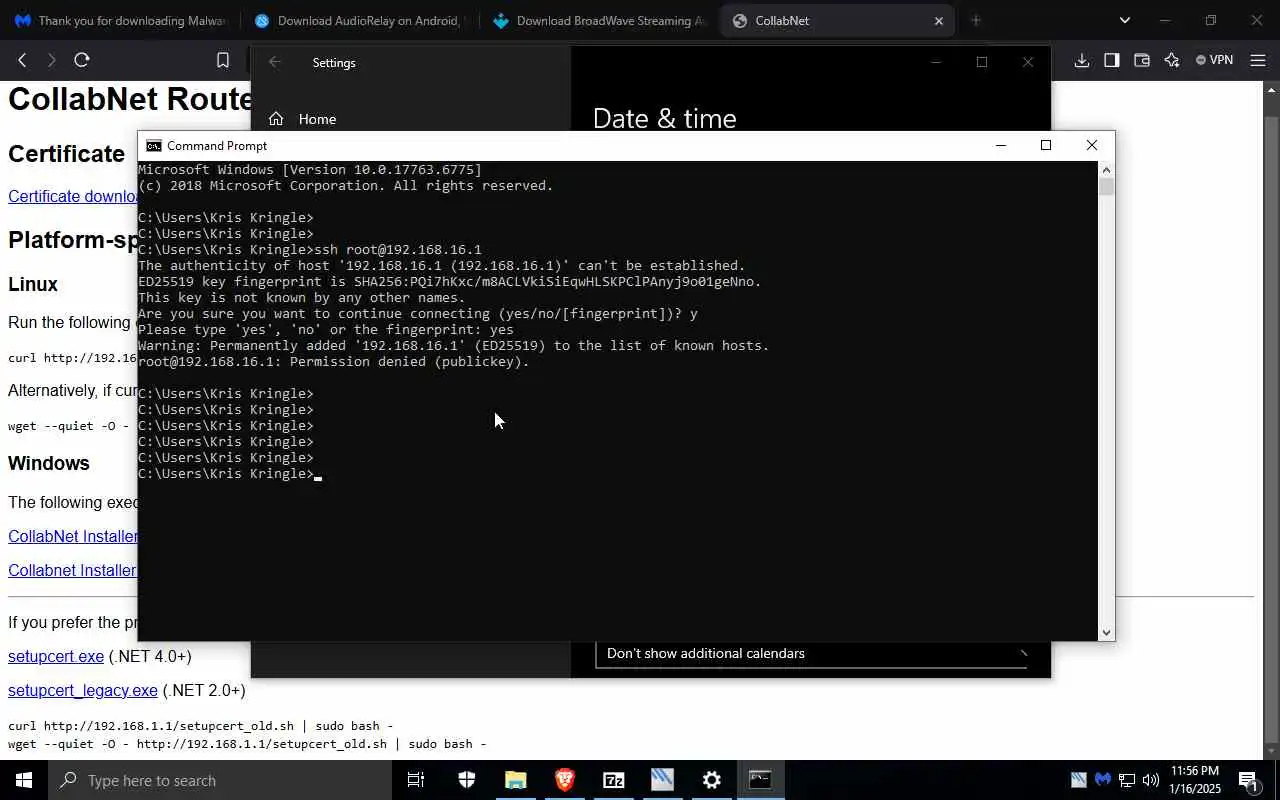1280x800 pixels.
Task: Reload the CollabNet page
Action: tap(82, 60)
